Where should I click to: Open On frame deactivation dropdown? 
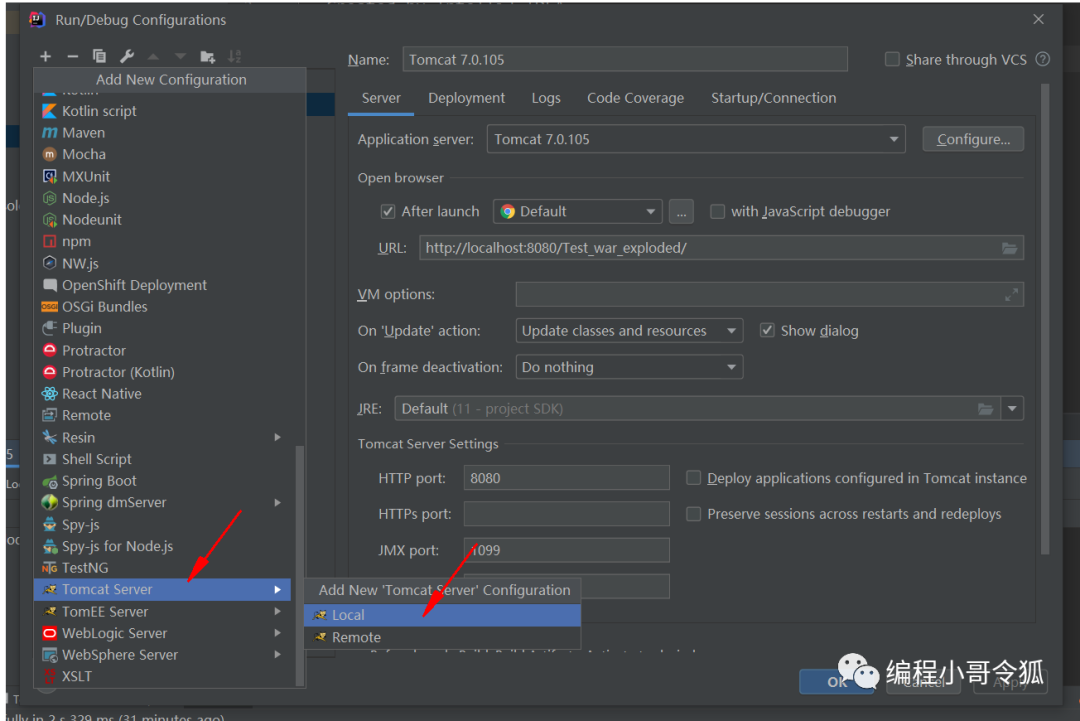629,367
